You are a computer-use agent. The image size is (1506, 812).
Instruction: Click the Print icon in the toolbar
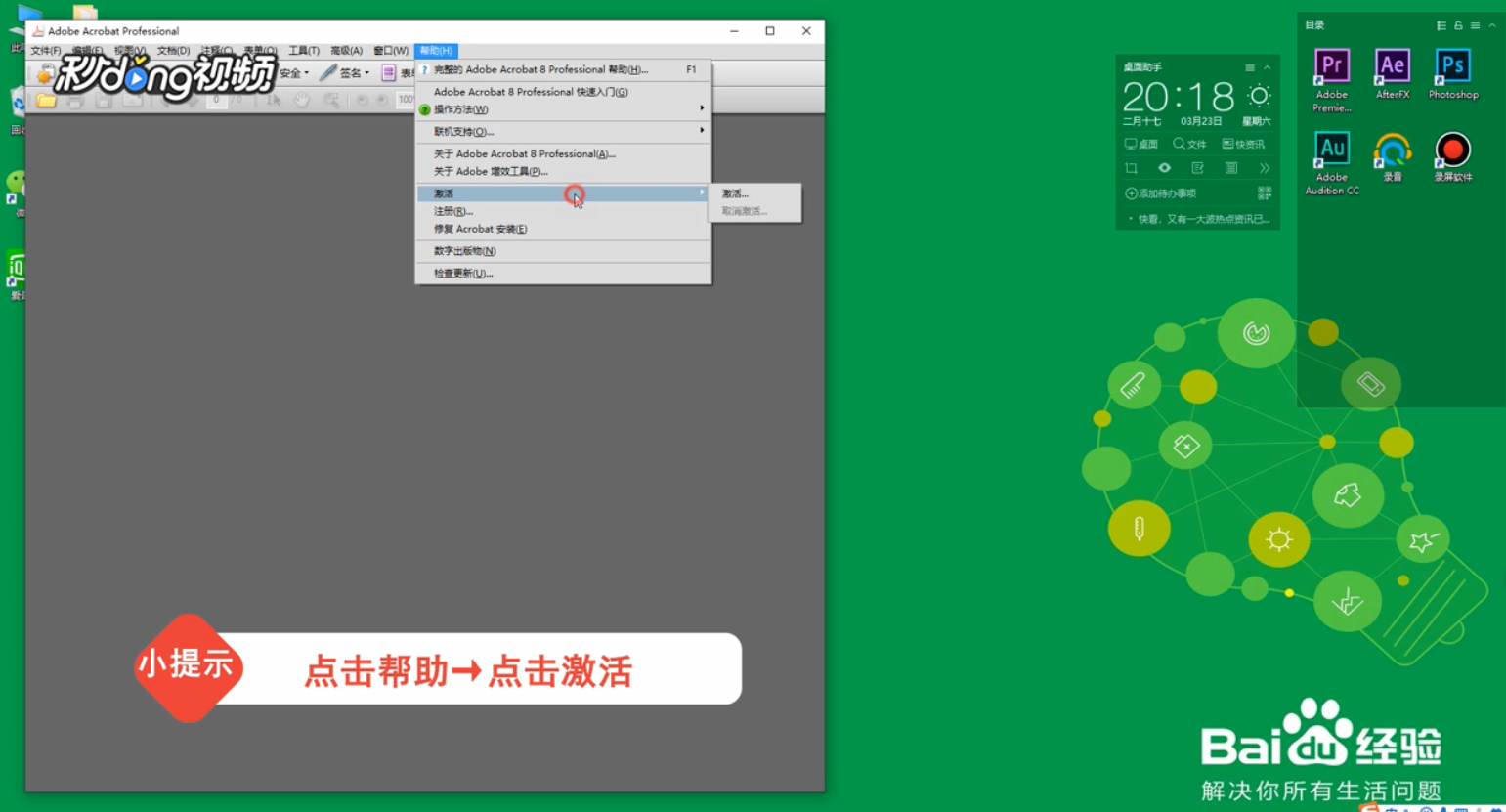tap(74, 99)
